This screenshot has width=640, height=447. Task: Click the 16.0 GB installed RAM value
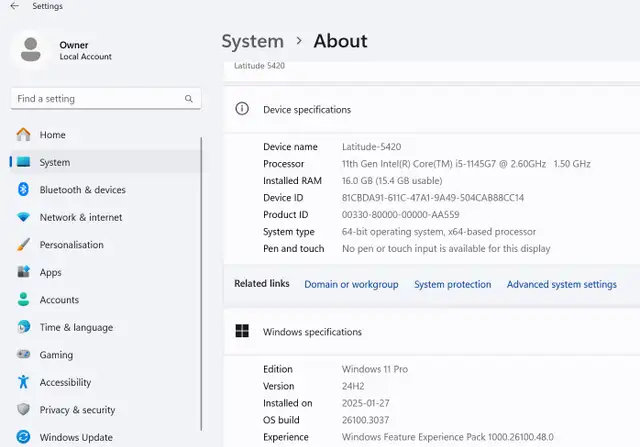point(392,181)
